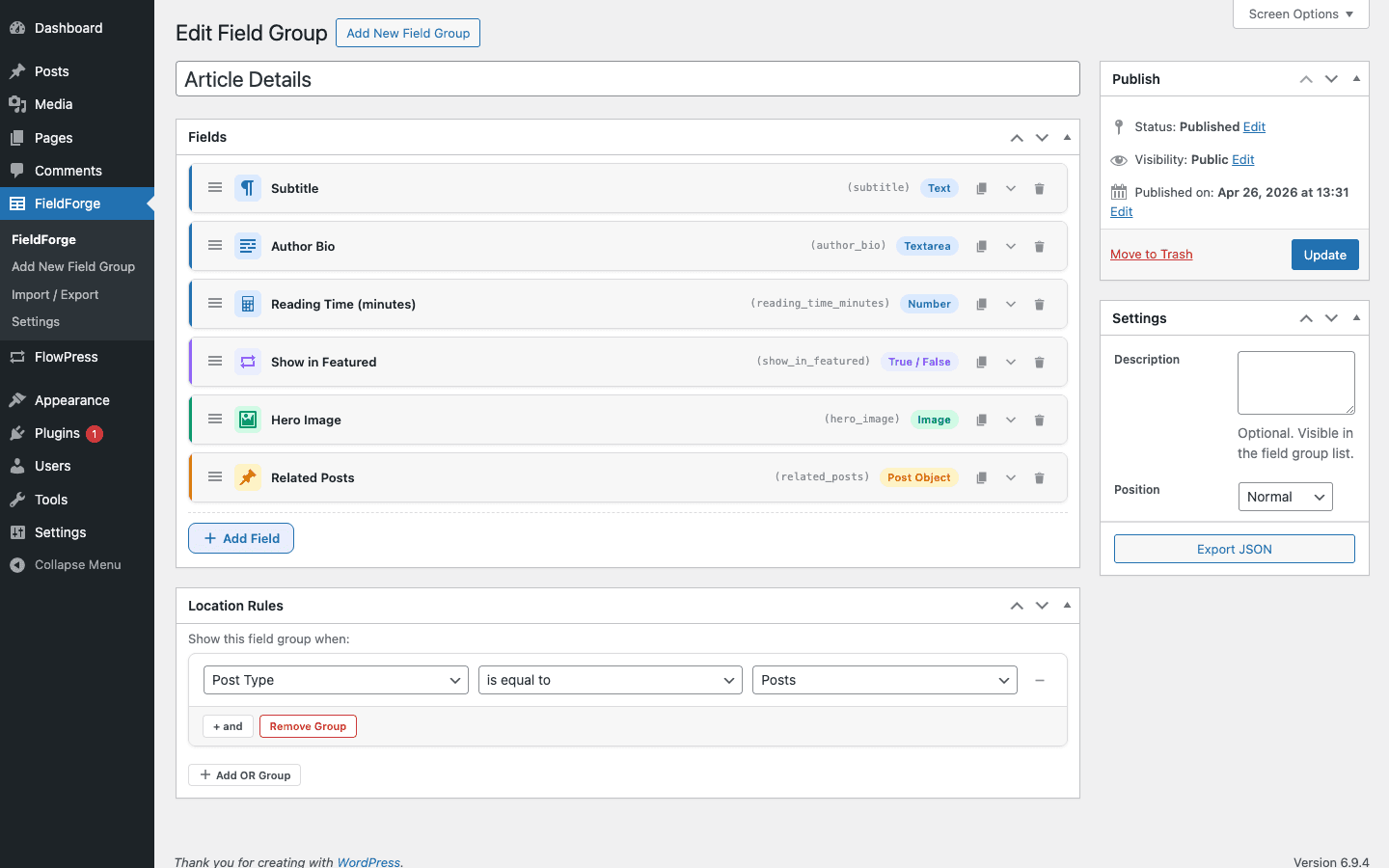Open the FlowPress menu item

tap(77, 357)
